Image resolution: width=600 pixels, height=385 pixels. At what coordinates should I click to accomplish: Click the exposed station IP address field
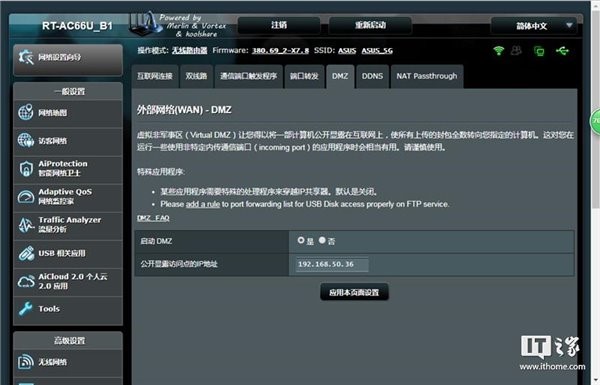(332, 264)
